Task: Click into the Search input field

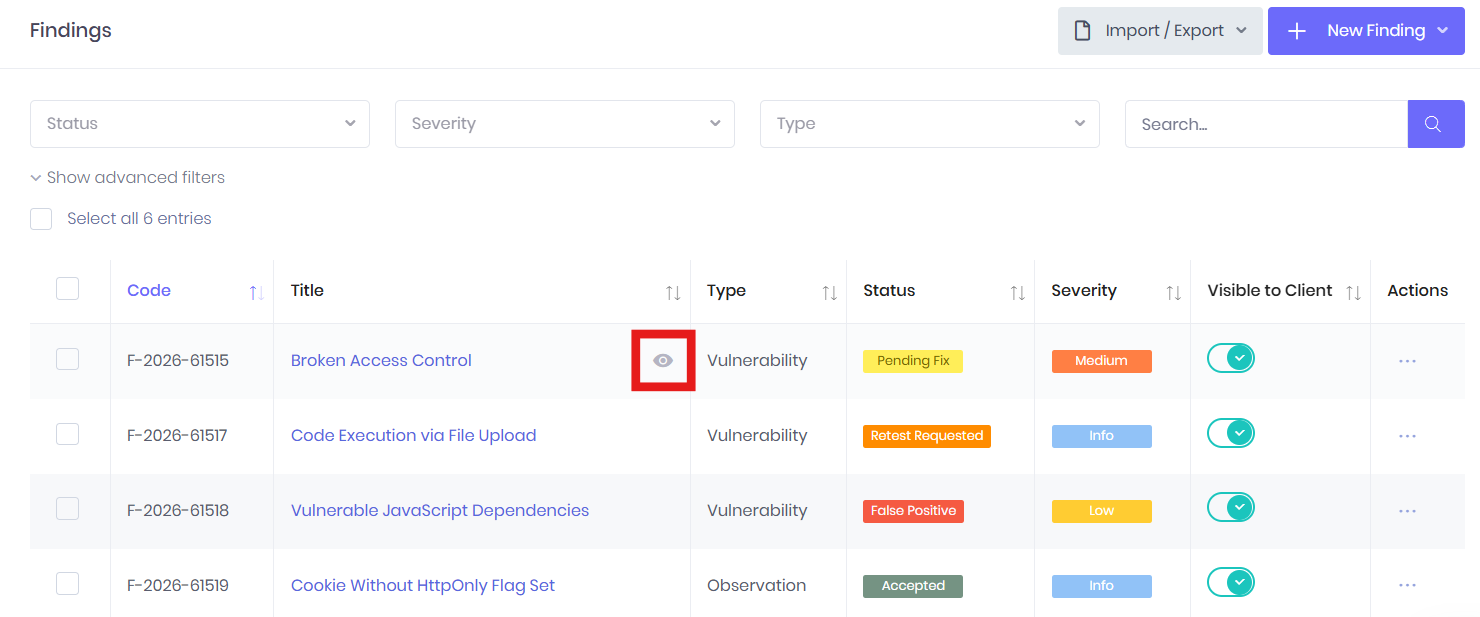Action: click(x=1266, y=124)
